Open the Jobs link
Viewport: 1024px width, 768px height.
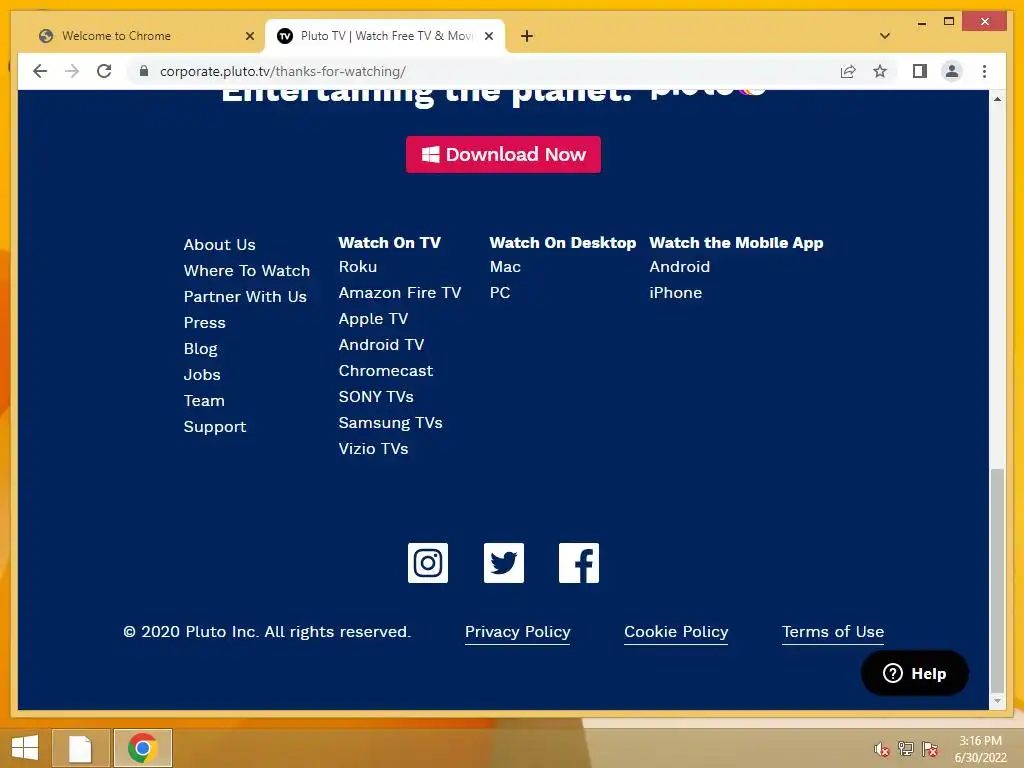point(202,375)
